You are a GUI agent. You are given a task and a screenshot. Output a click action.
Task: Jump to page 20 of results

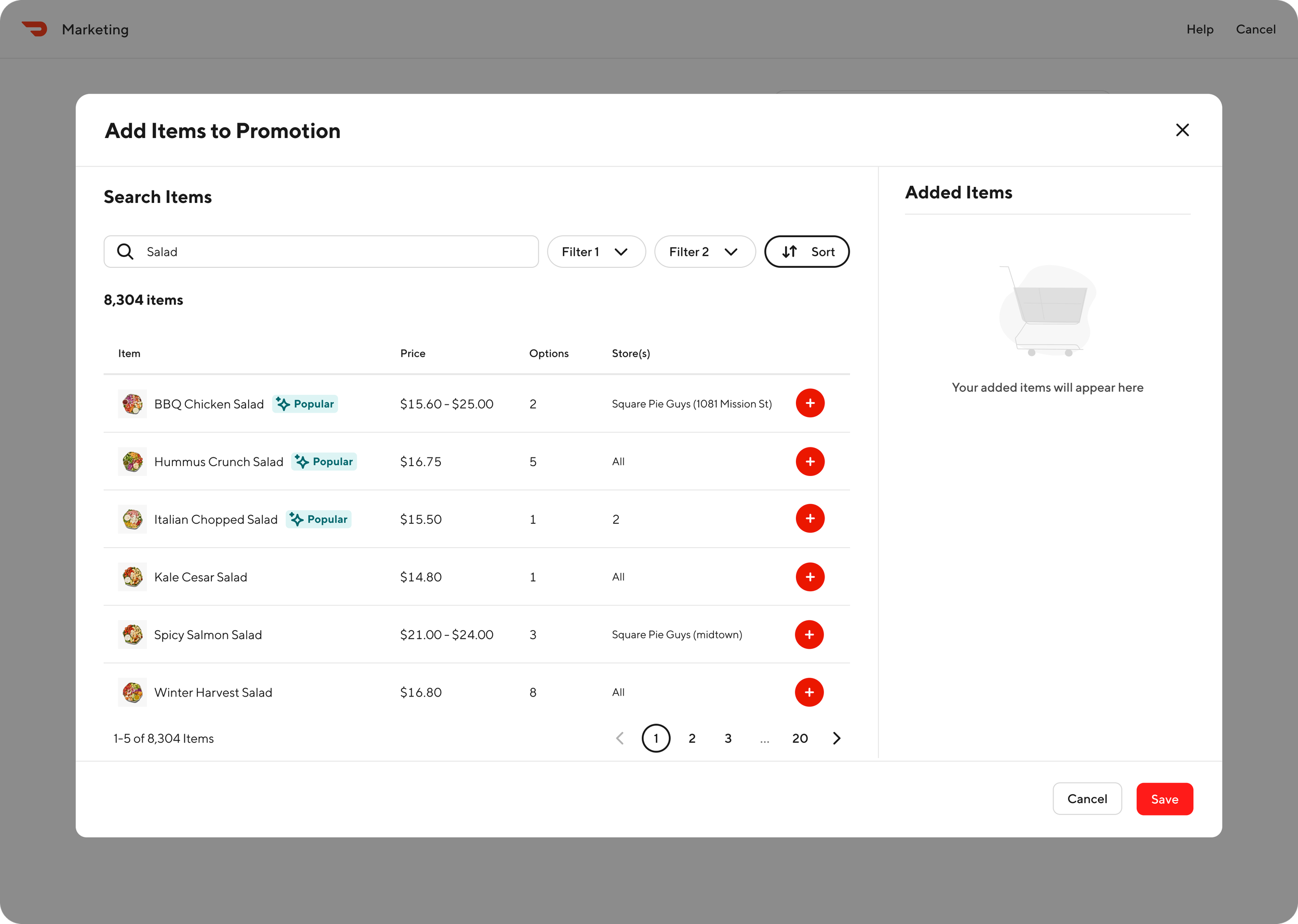(800, 739)
